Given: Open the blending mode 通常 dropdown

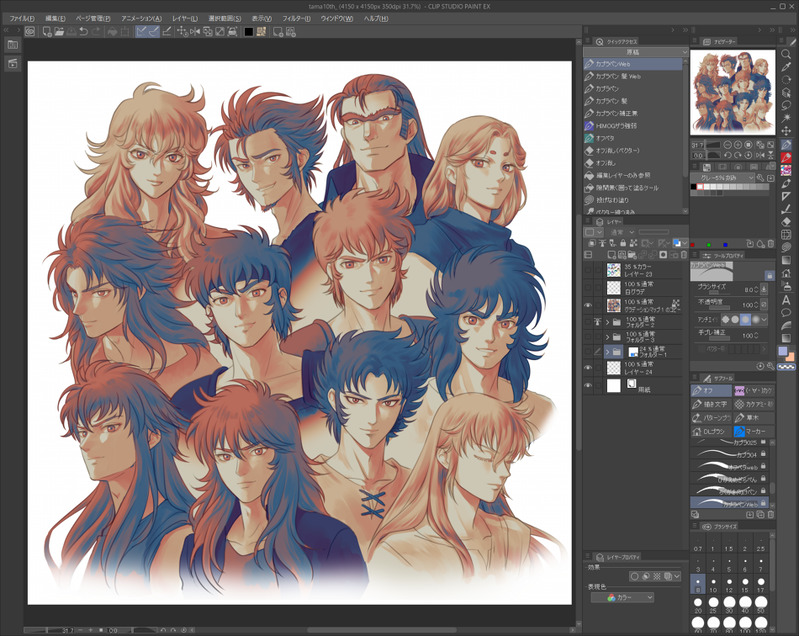Looking at the screenshot, I should coord(622,232).
